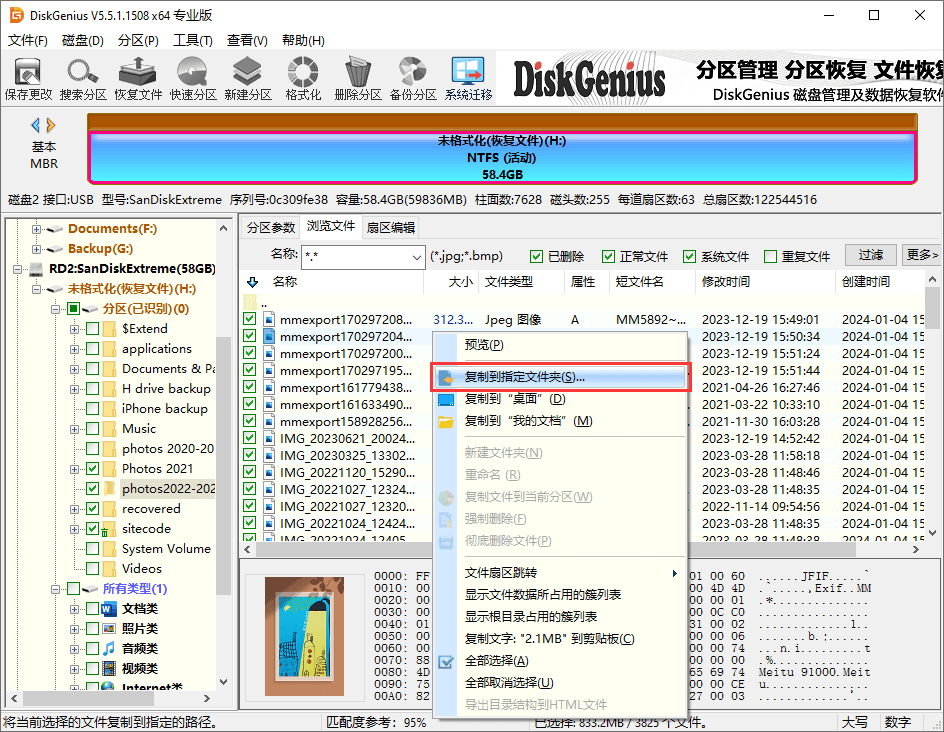Collapse the 所有类型(1) node

(55, 589)
